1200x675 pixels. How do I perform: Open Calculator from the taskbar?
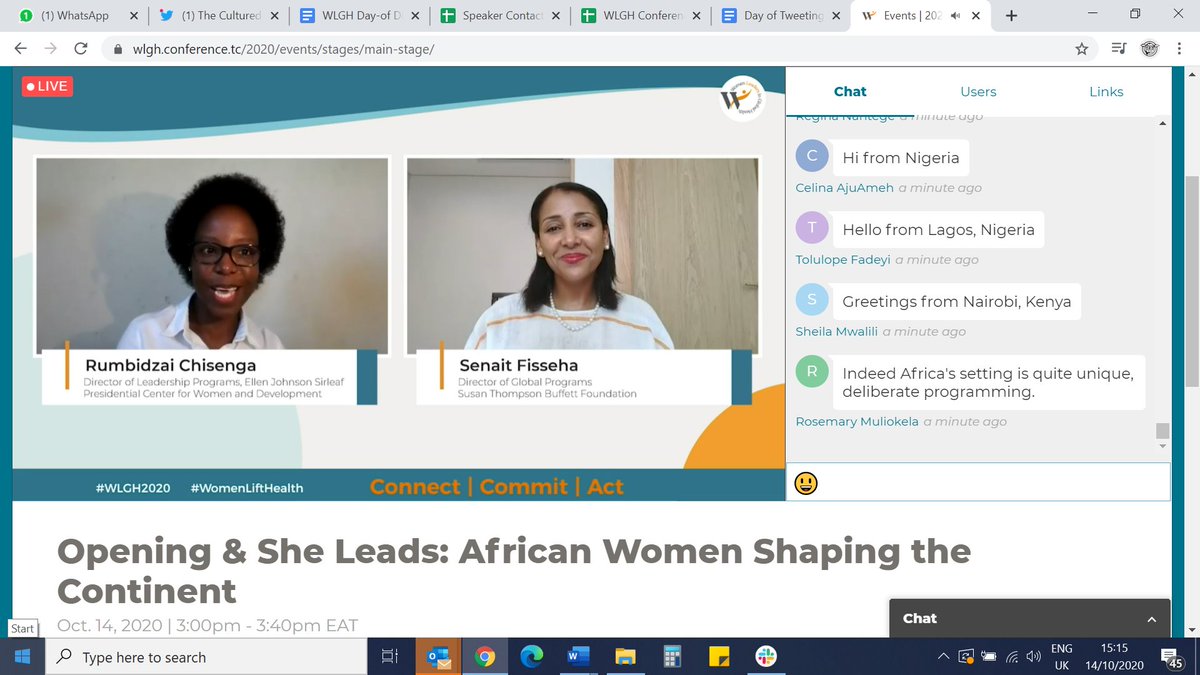tap(672, 657)
